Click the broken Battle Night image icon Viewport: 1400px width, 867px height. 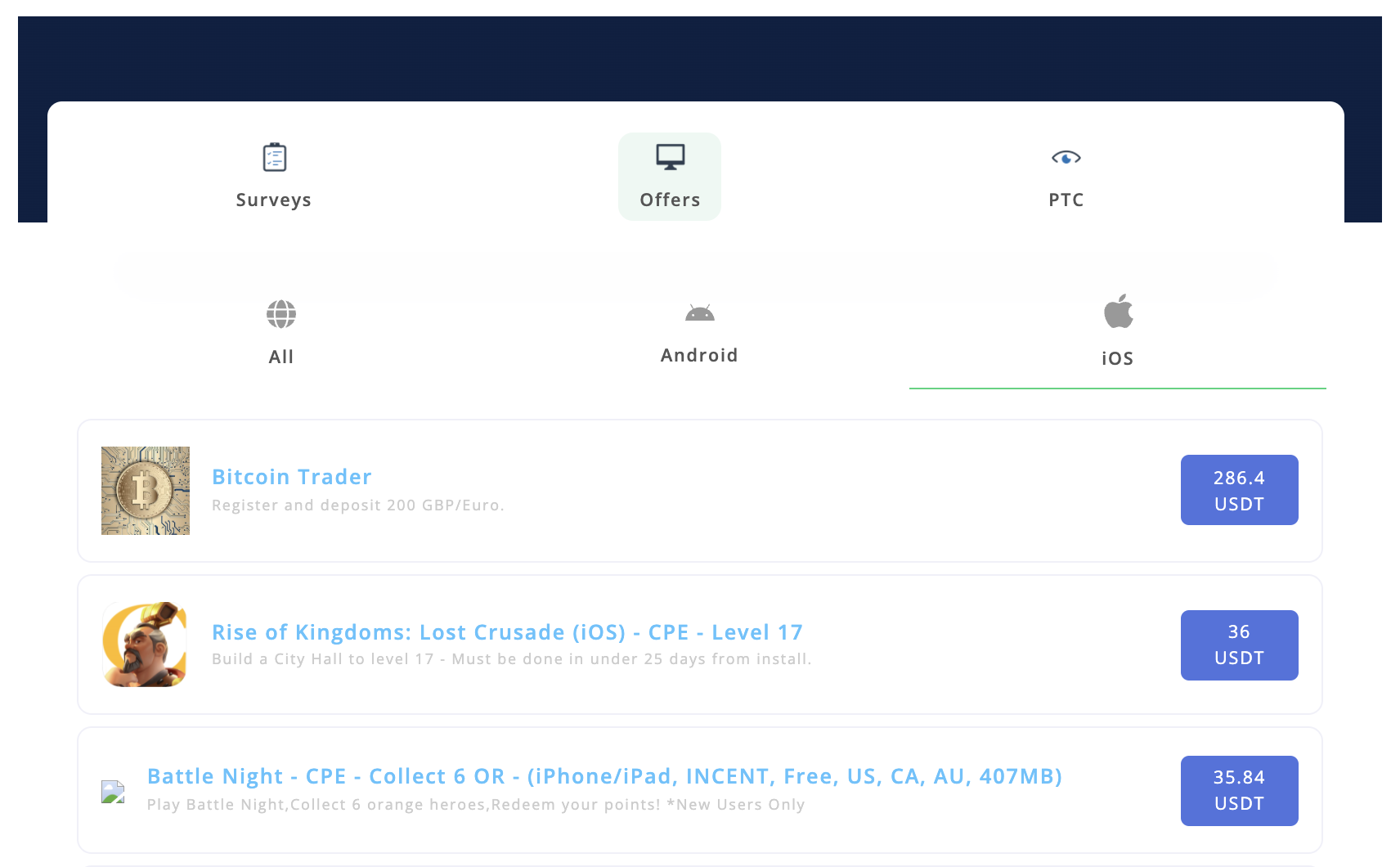coord(113,792)
